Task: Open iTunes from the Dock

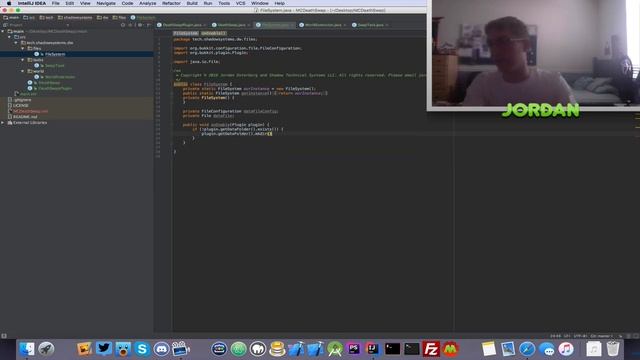Action: (x=566, y=349)
